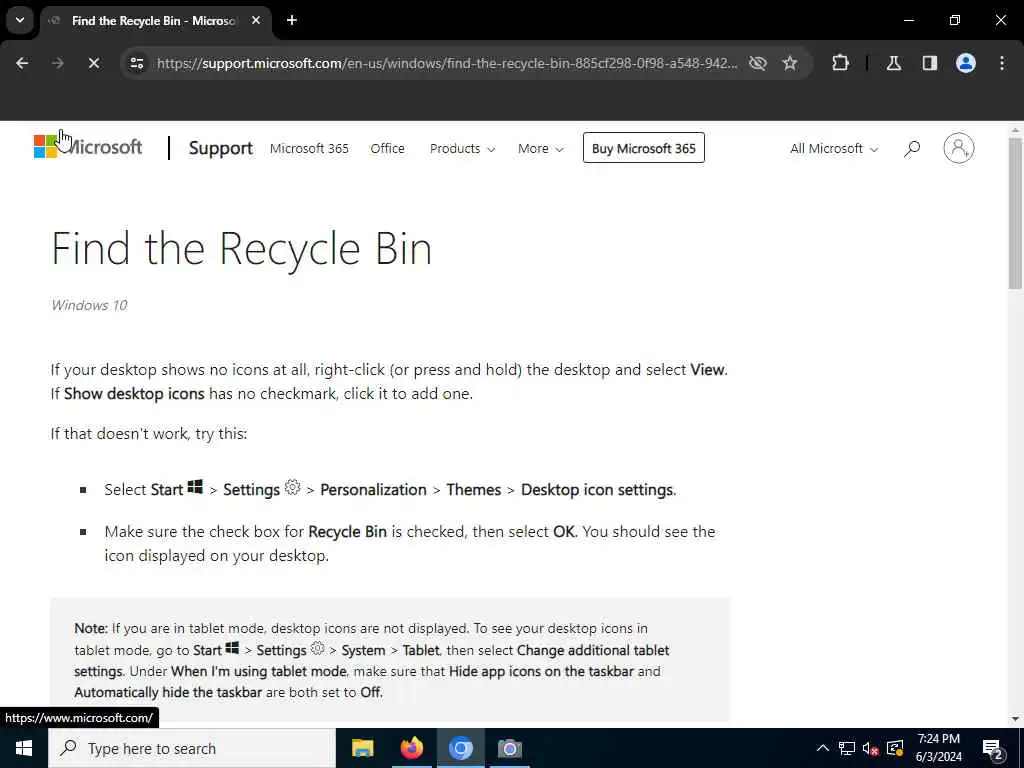The image size is (1024, 768).
Task: Open Chrome Labs flask icon
Action: point(894,63)
